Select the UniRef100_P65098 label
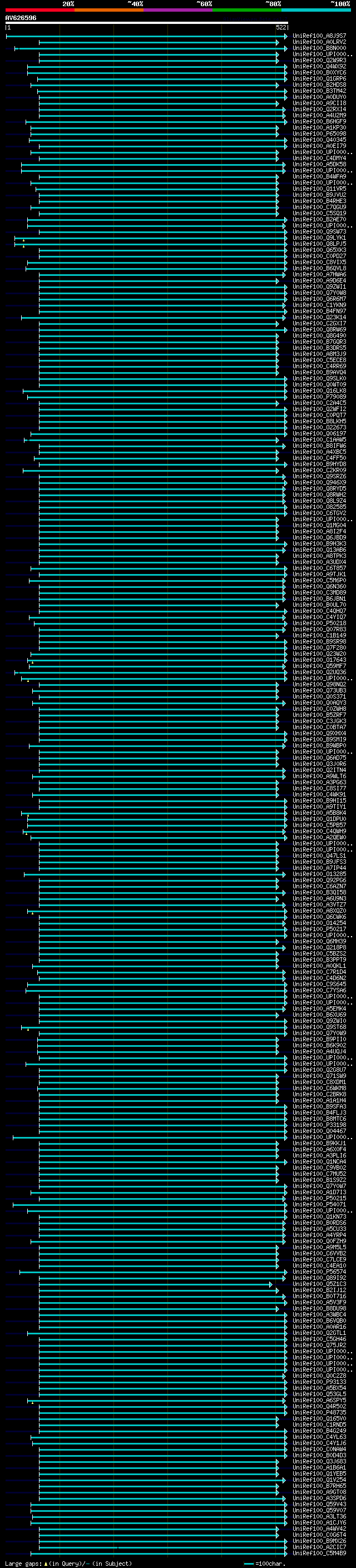The width and height of the screenshot is (356, 1568). (319, 134)
